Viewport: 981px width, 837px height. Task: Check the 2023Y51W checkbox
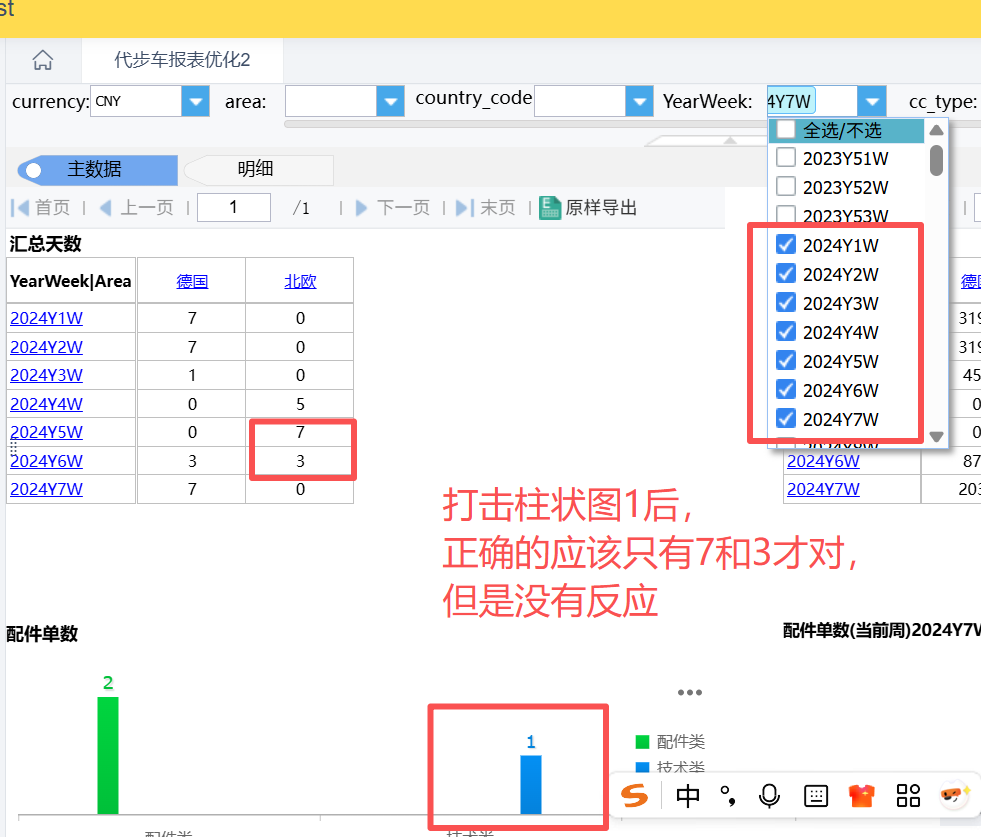click(x=786, y=157)
